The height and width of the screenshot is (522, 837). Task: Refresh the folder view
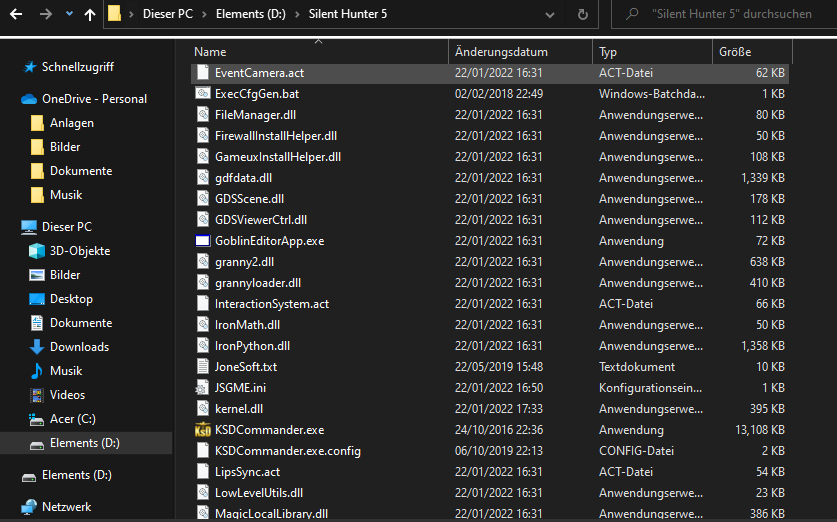point(582,14)
